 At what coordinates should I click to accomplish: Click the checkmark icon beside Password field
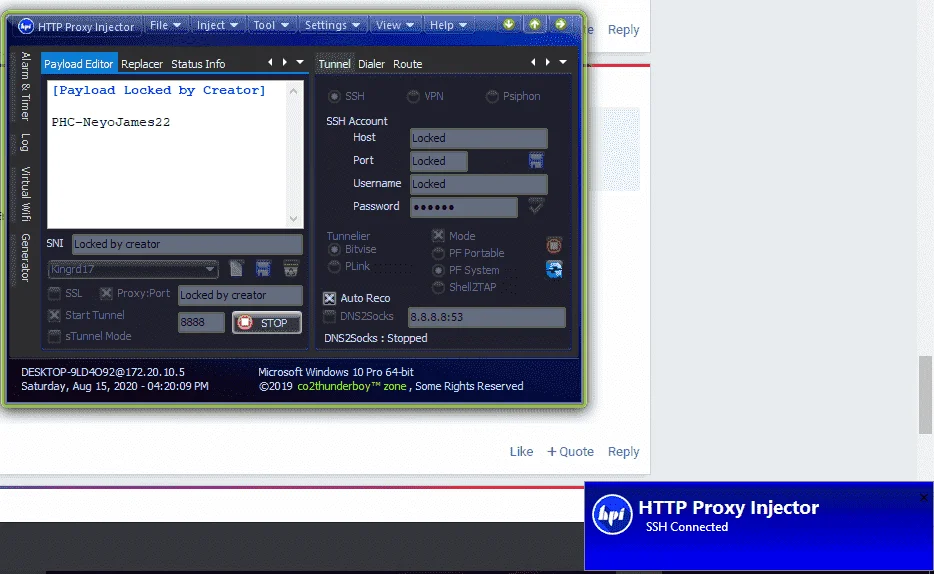click(x=536, y=206)
